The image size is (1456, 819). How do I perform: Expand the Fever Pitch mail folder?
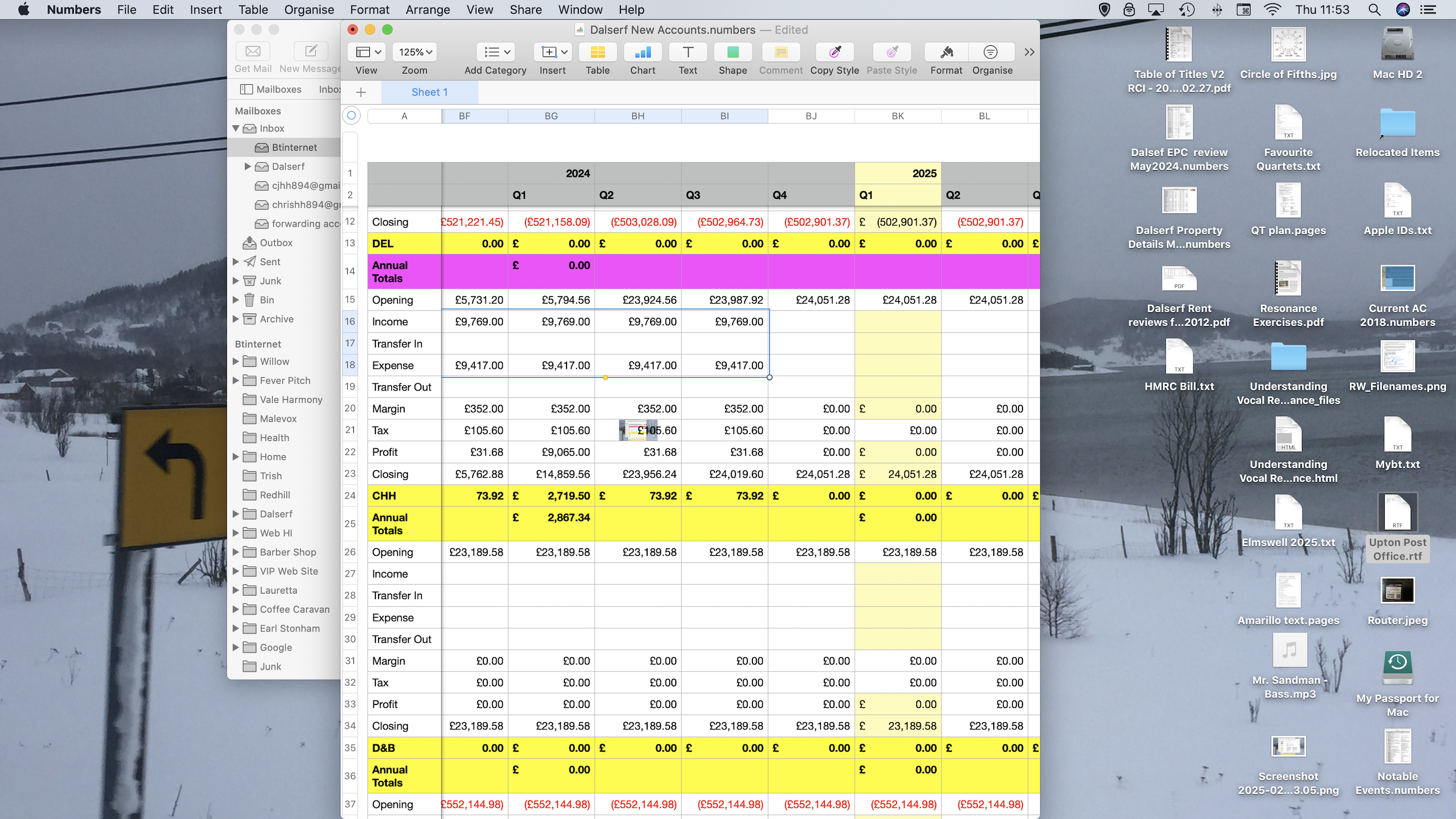236,381
